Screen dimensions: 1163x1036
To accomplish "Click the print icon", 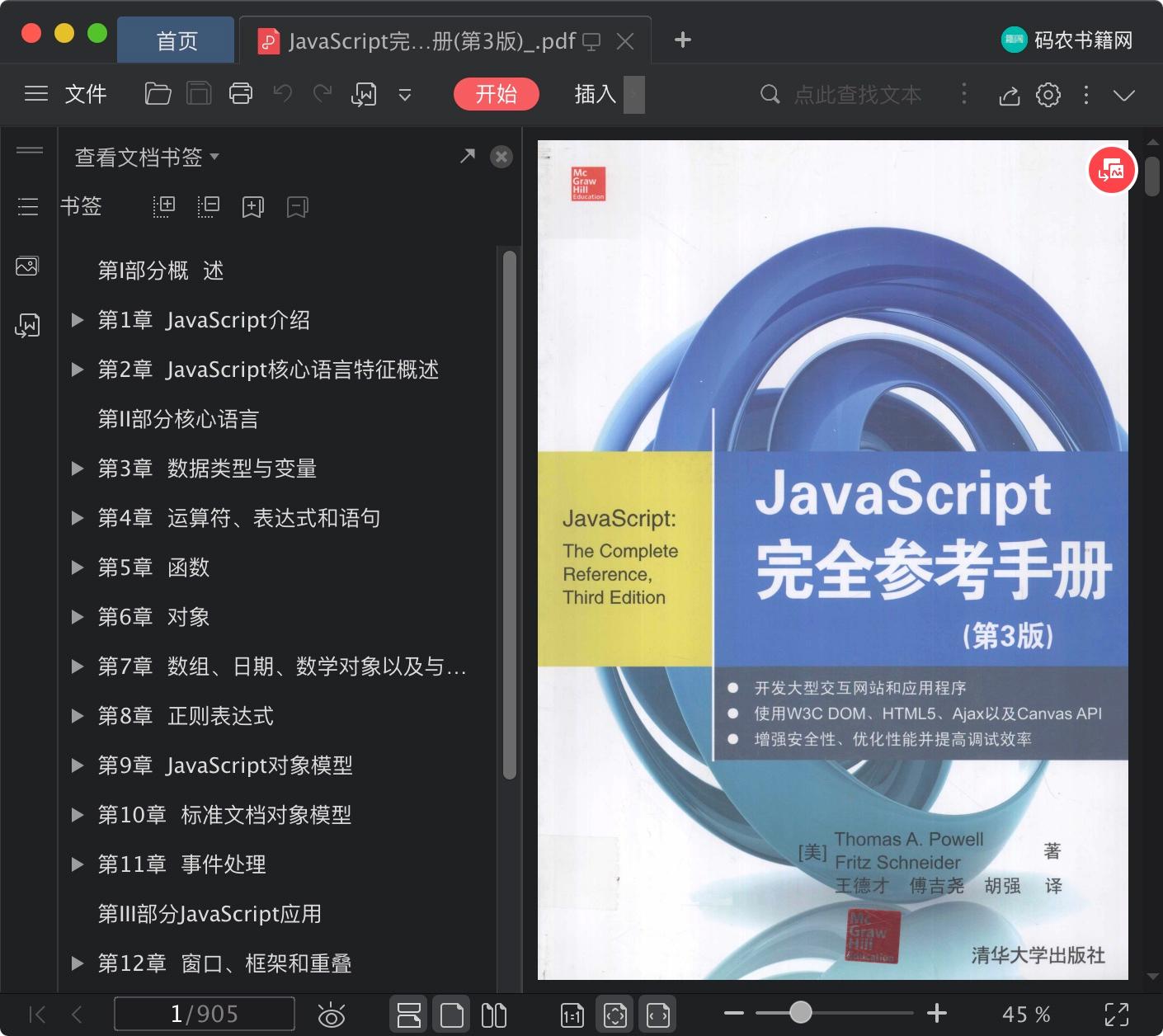I will pos(241,94).
